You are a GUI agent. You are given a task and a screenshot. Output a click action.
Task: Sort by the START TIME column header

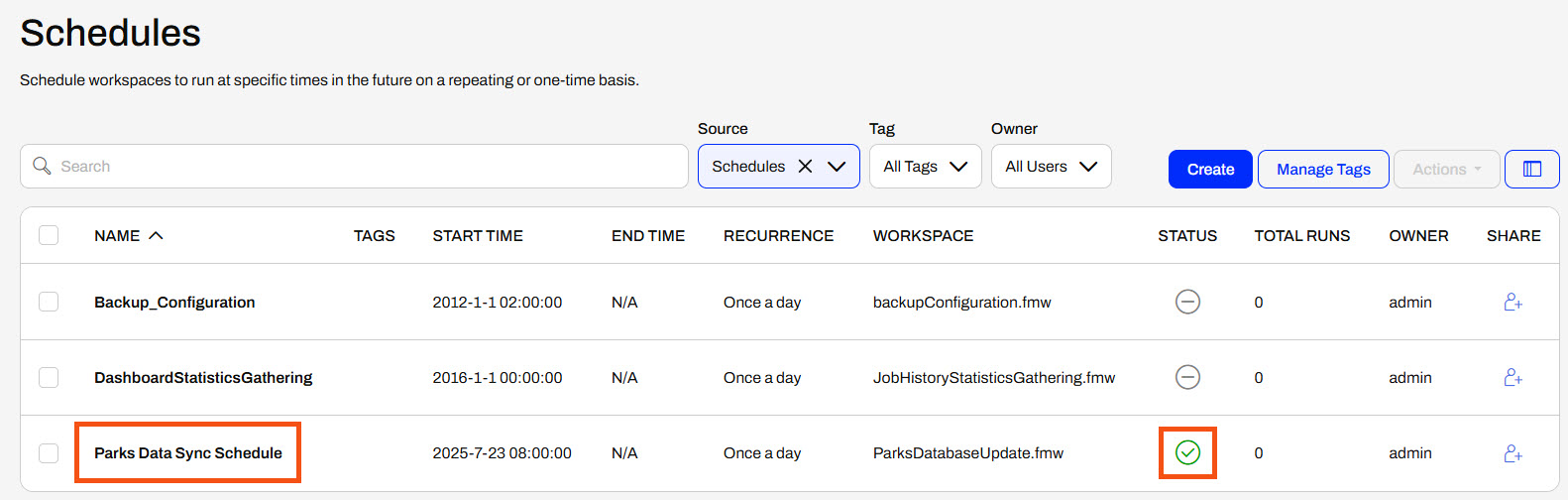(x=478, y=236)
